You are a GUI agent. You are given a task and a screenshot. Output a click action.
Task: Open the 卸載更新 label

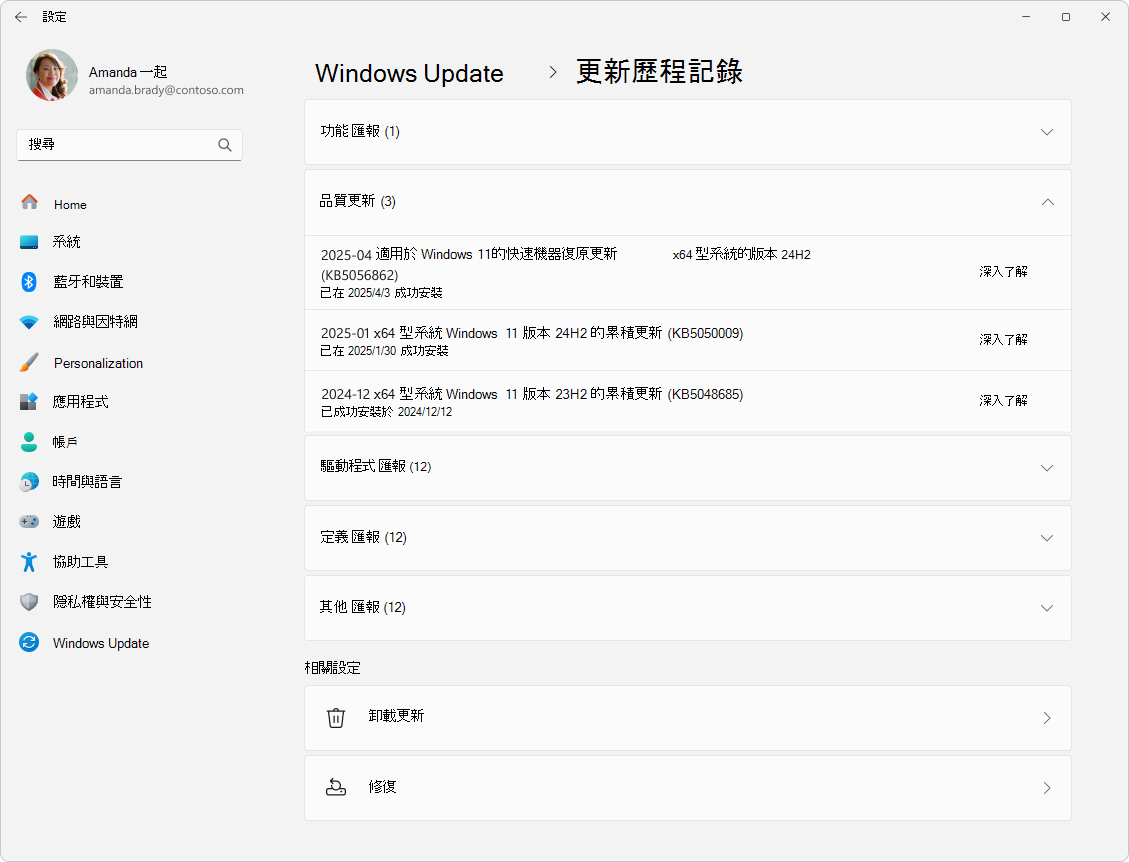coord(396,716)
